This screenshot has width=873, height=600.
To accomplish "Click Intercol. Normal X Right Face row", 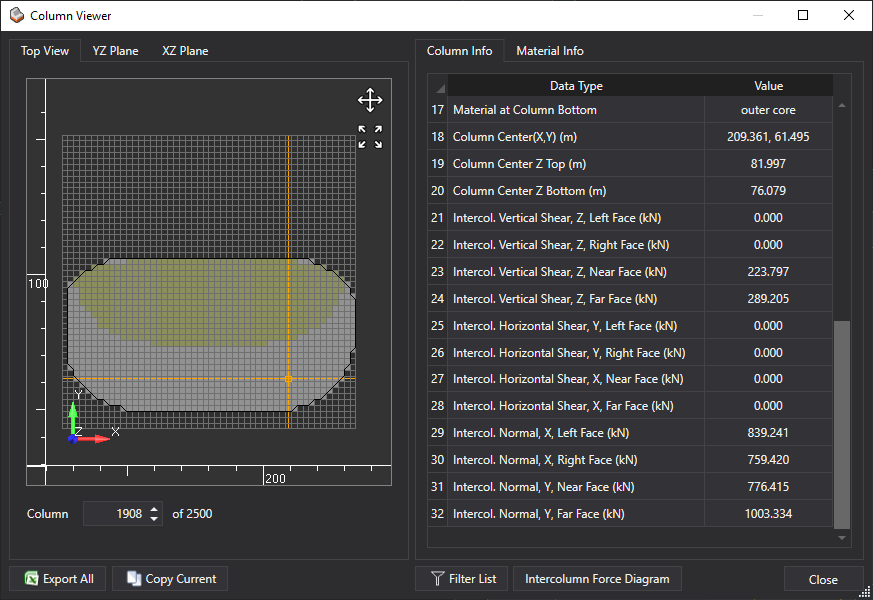I will click(x=630, y=460).
